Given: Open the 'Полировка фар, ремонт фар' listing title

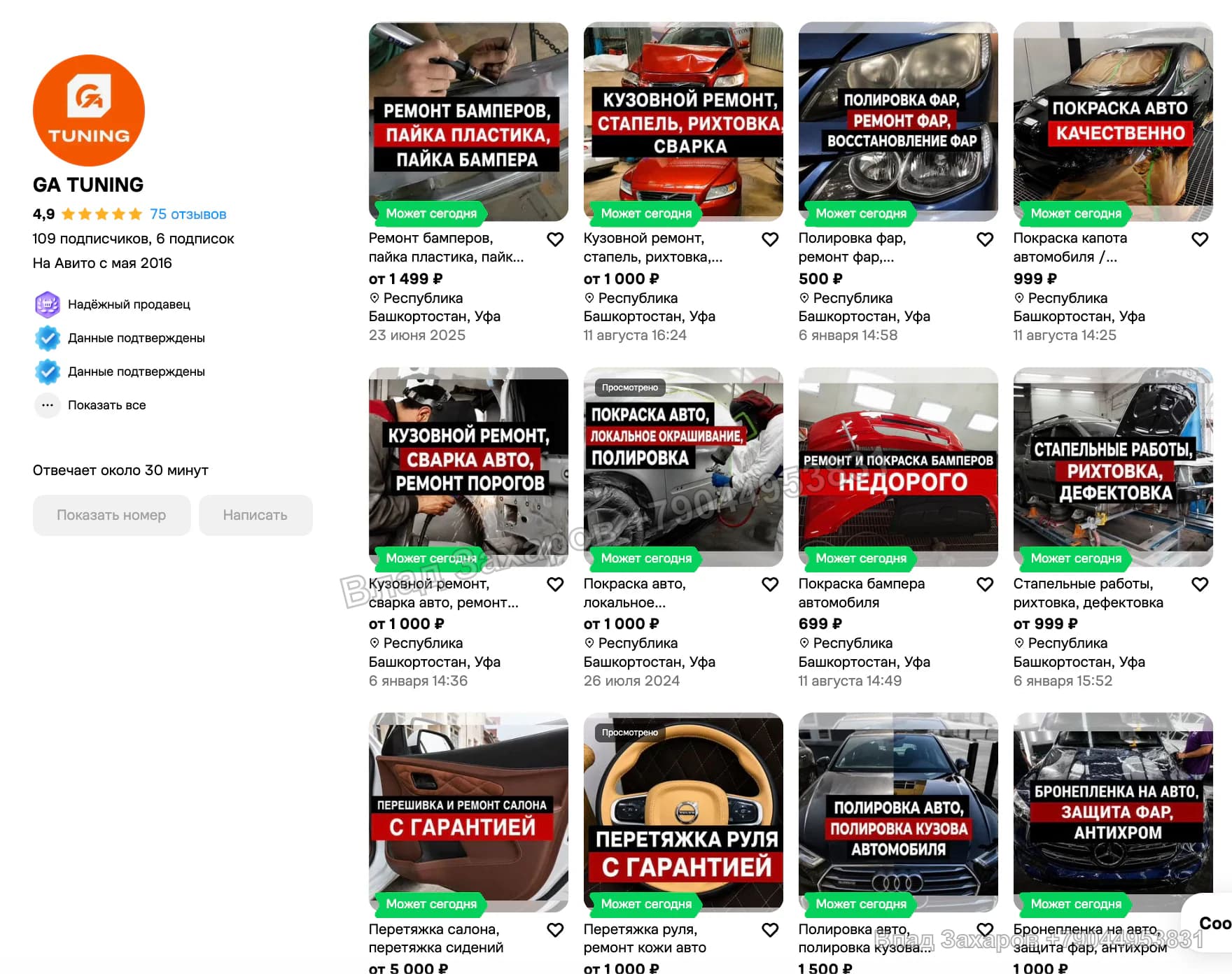Looking at the screenshot, I should coord(852,248).
